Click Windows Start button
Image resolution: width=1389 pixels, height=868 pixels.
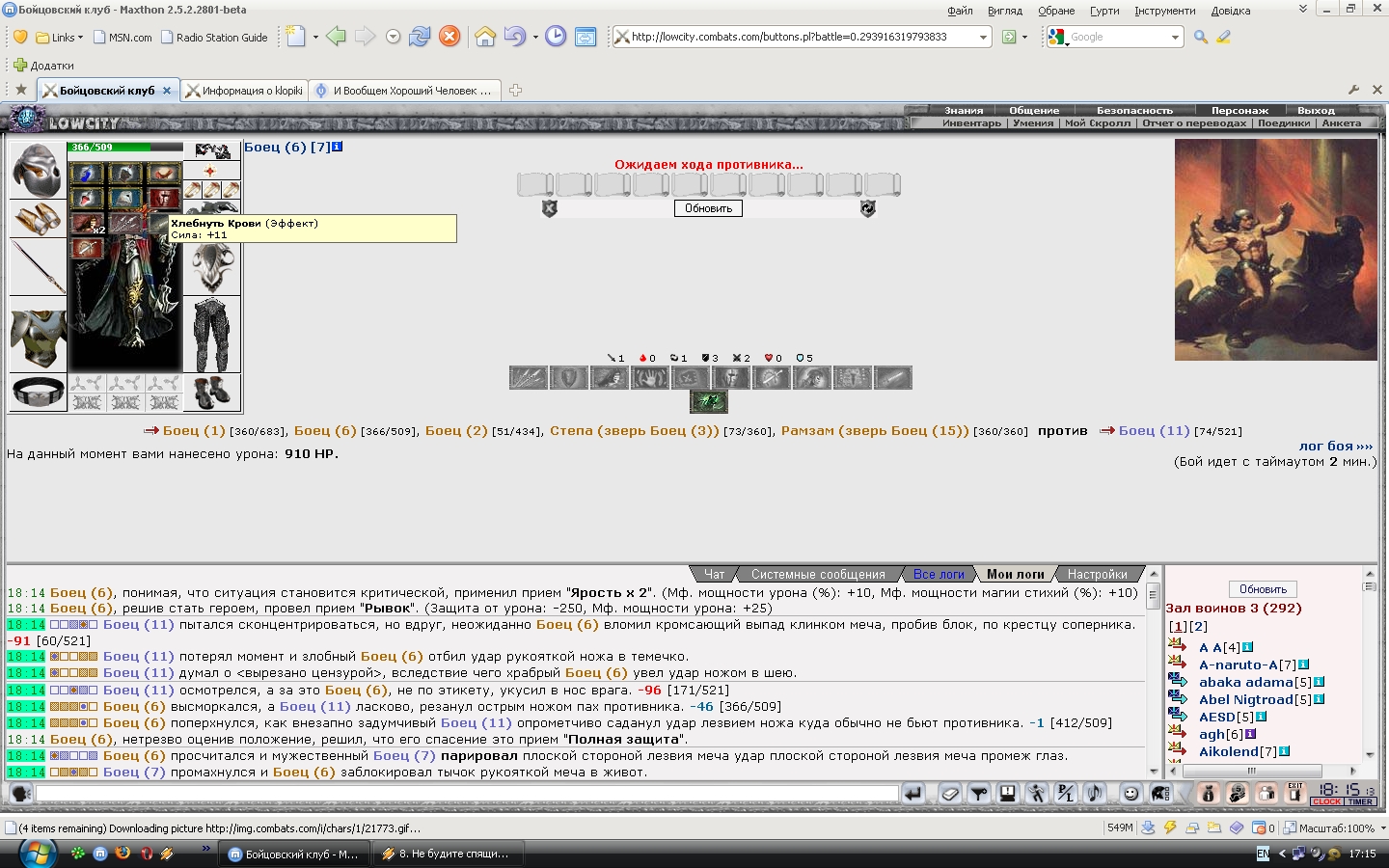point(38,854)
